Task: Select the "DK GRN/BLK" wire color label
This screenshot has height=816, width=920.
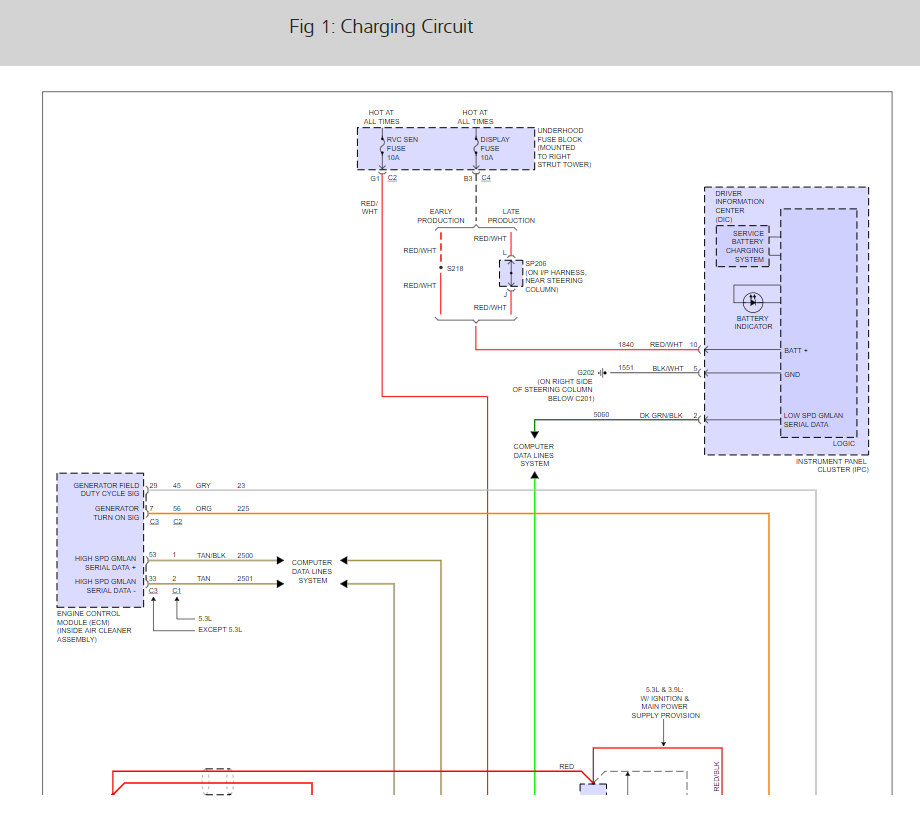Action: point(661,416)
